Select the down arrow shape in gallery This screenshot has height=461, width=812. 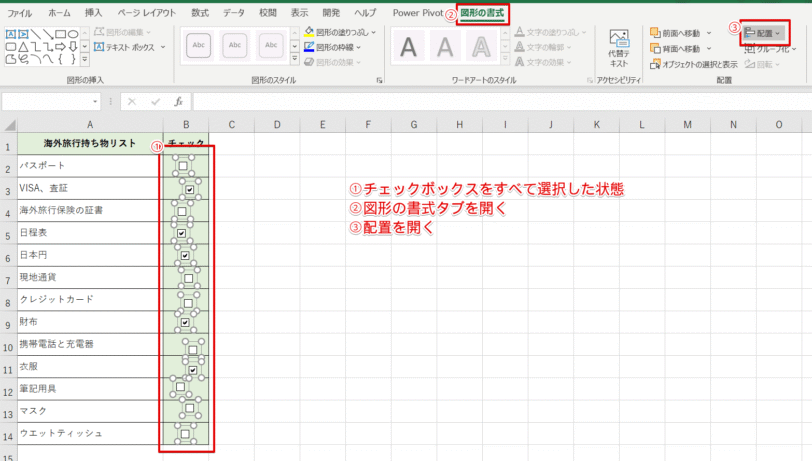click(x=73, y=47)
